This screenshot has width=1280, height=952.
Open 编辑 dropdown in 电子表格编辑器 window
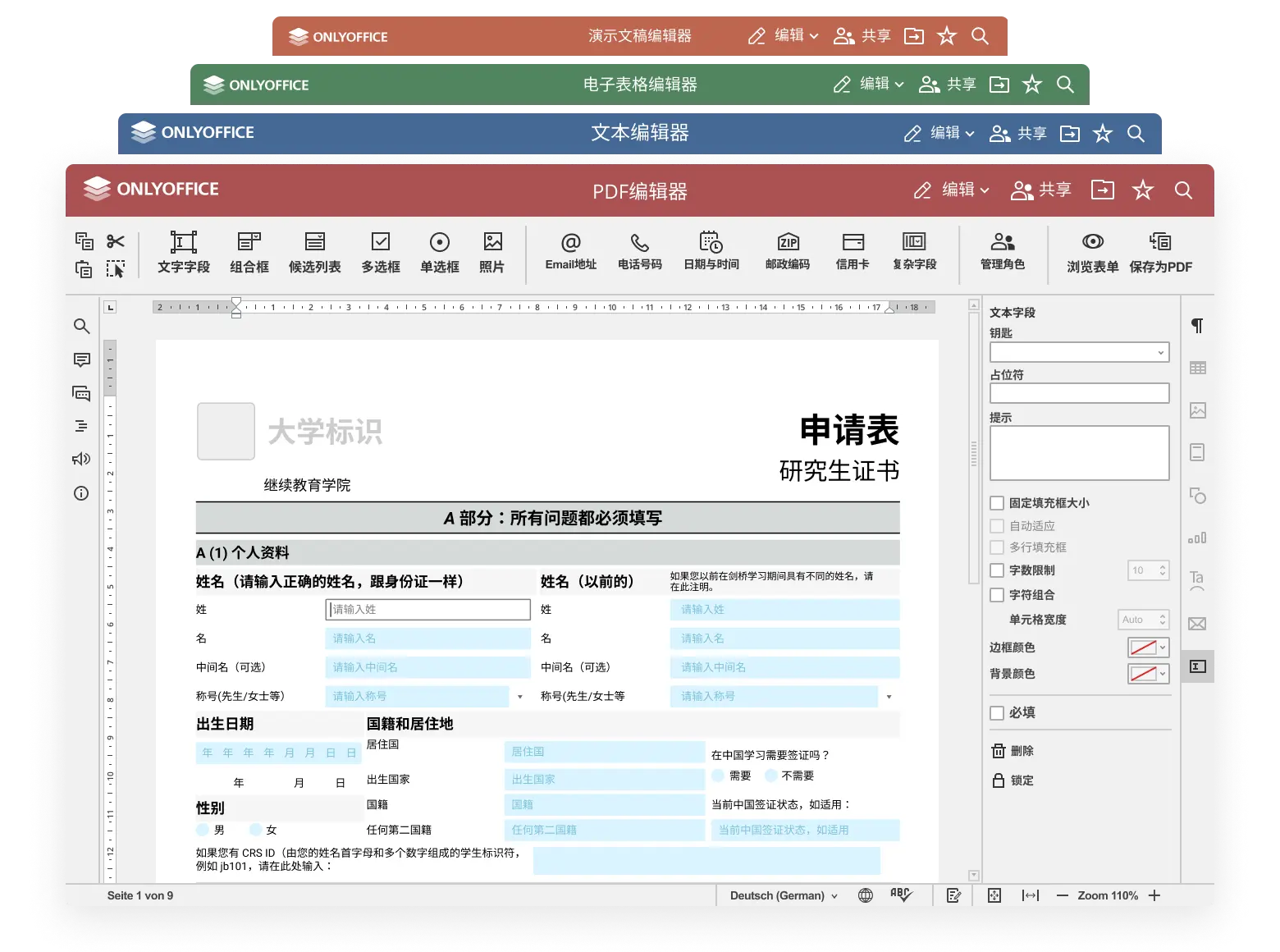(x=869, y=84)
